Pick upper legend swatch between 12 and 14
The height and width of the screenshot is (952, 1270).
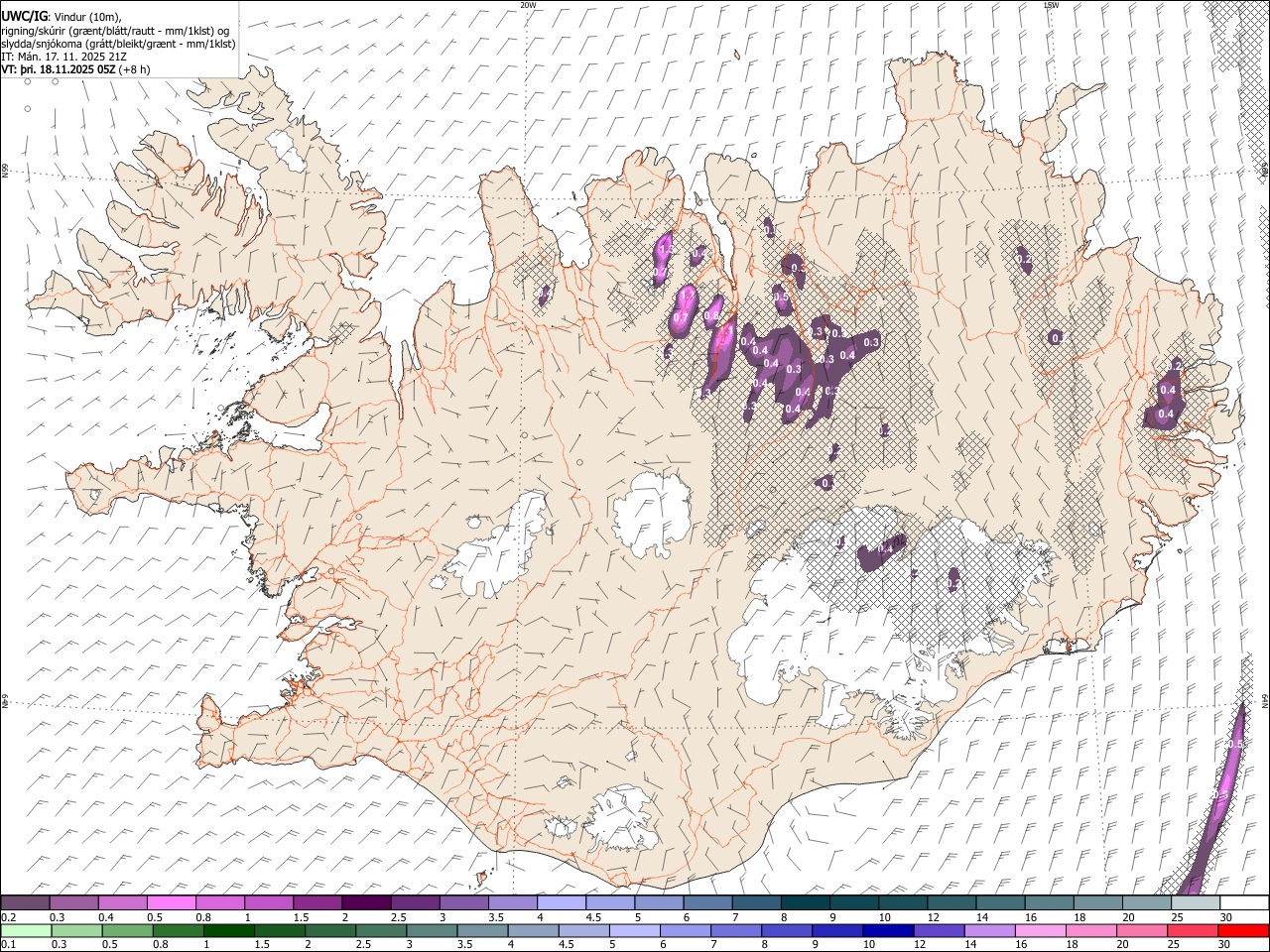point(951,903)
